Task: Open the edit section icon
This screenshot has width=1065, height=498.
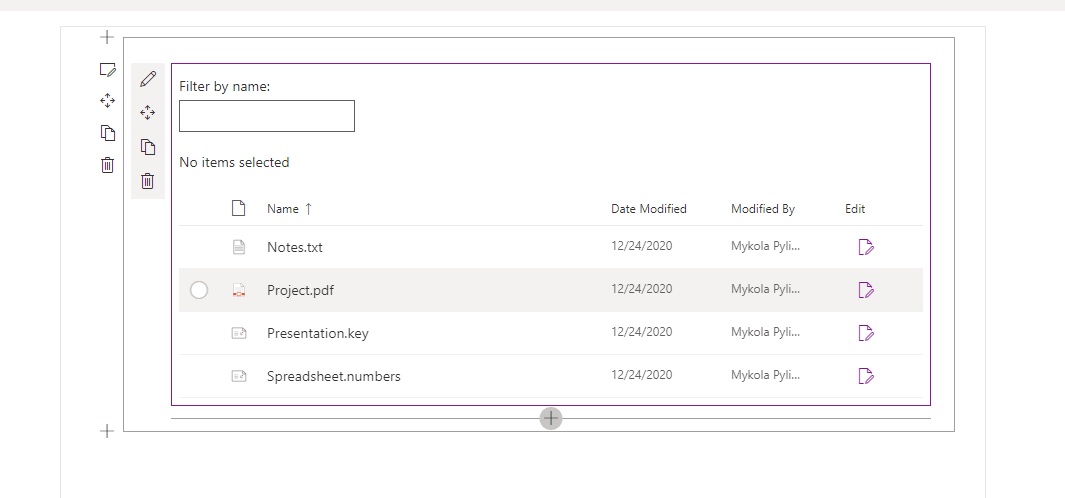Action: [x=107, y=69]
